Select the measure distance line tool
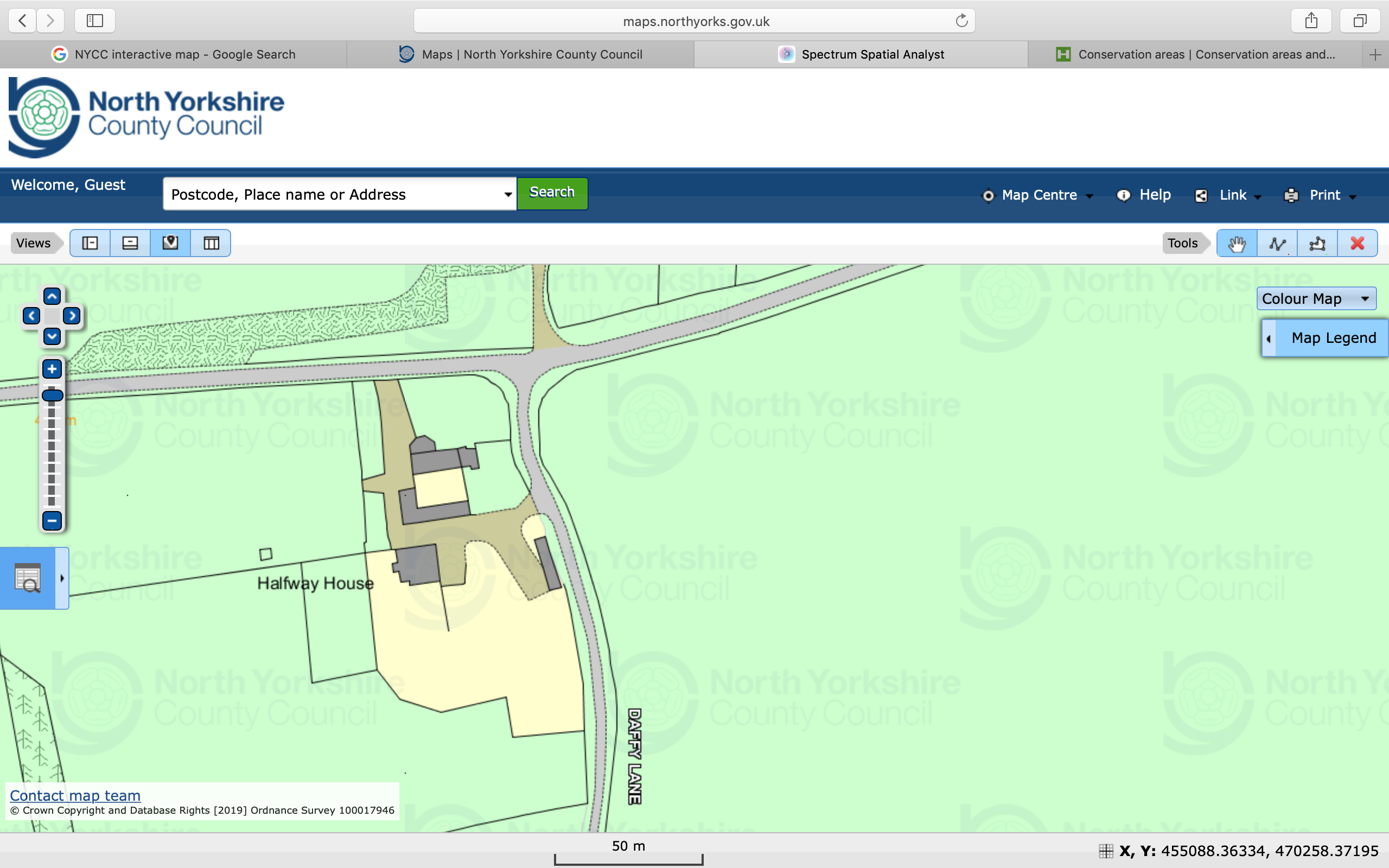Image resolution: width=1389 pixels, height=868 pixels. (1277, 244)
